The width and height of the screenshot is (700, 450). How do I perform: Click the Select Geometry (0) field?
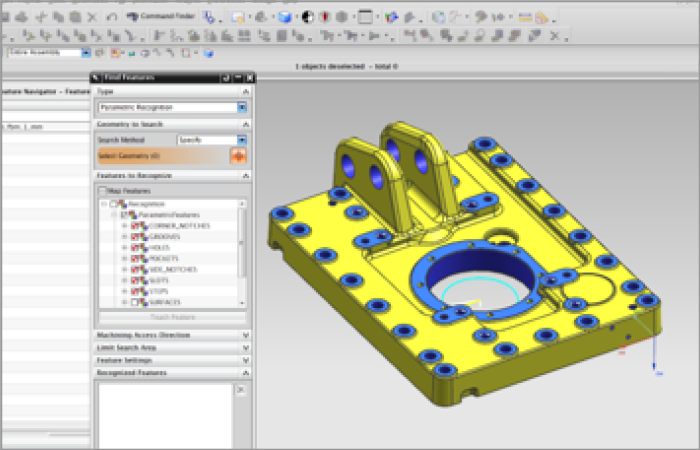click(x=163, y=156)
